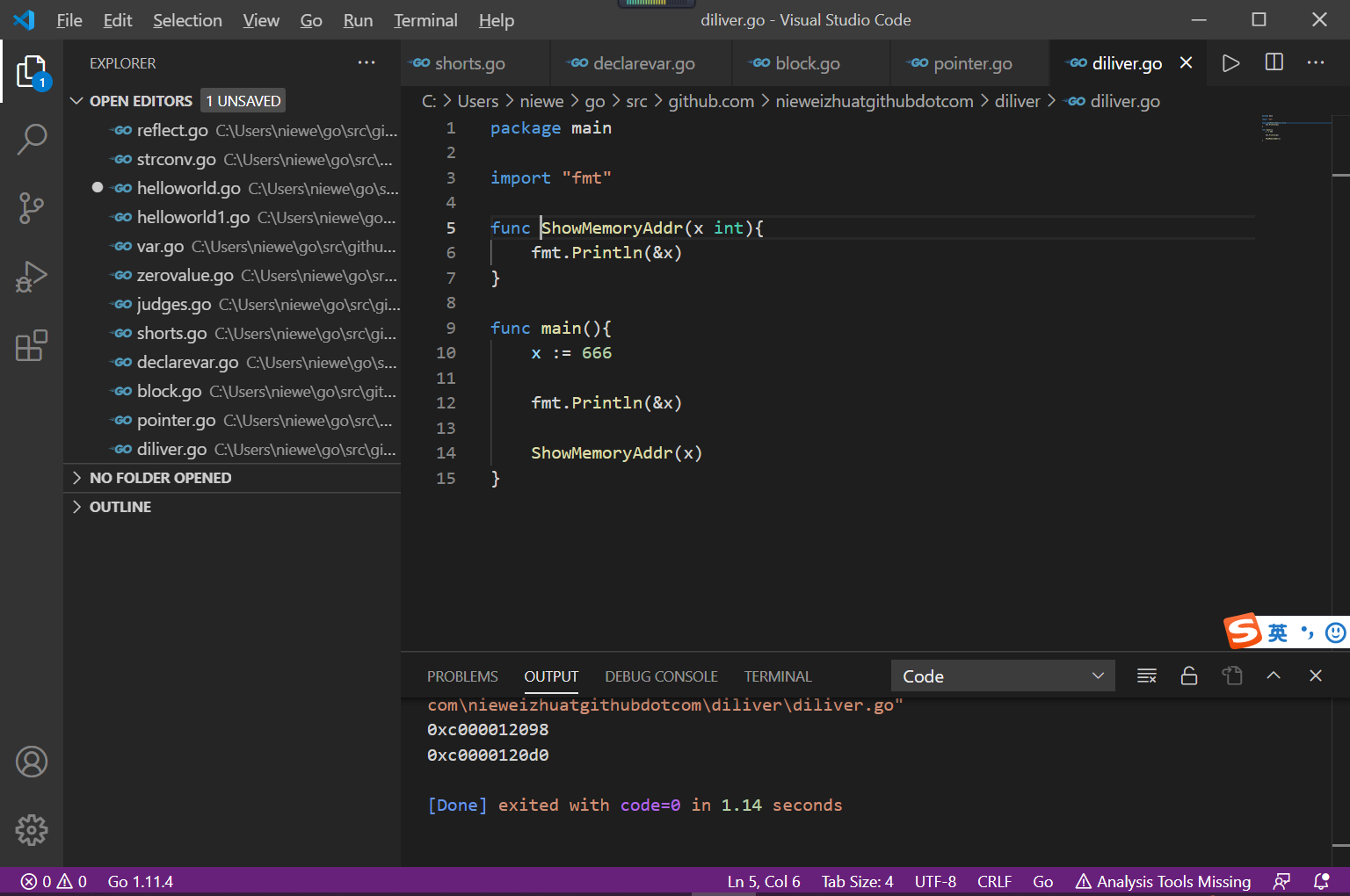
Task: Open the Go menu
Action: [x=311, y=20]
